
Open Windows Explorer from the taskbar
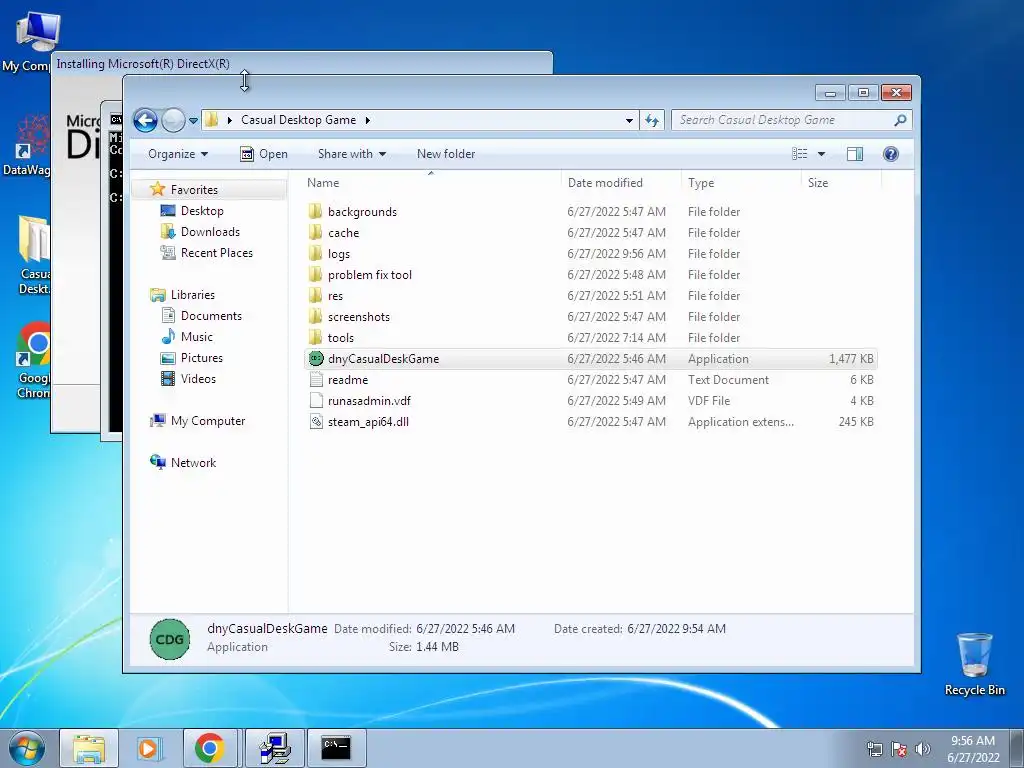click(89, 748)
